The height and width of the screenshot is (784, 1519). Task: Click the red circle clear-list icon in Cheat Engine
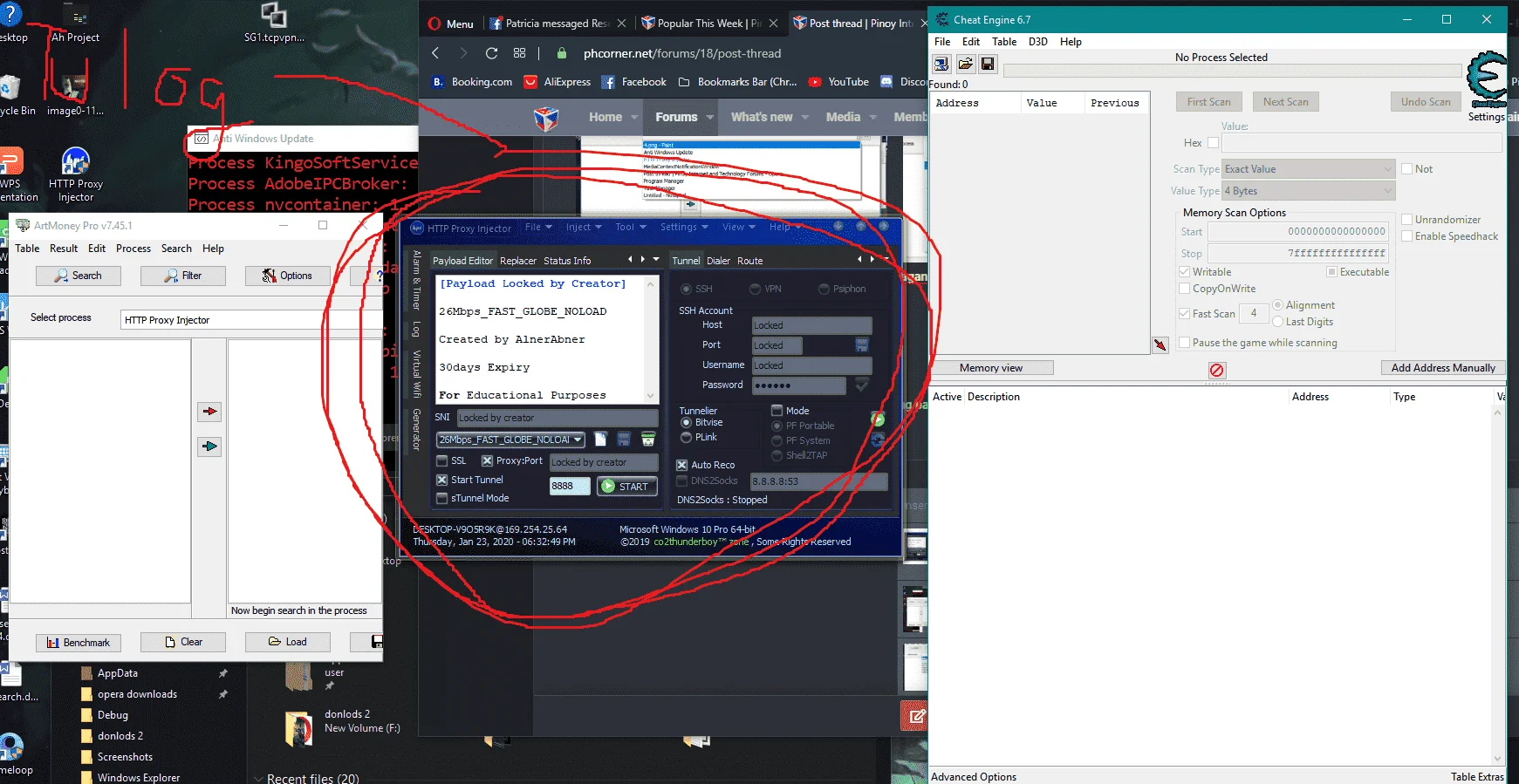[x=1217, y=371]
